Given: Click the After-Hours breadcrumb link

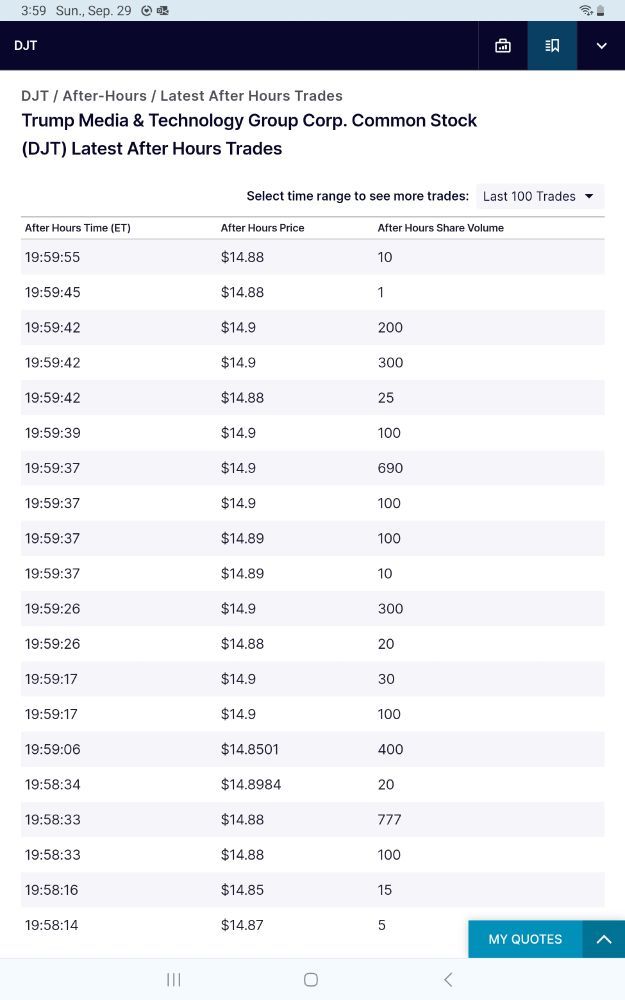Looking at the screenshot, I should [104, 96].
